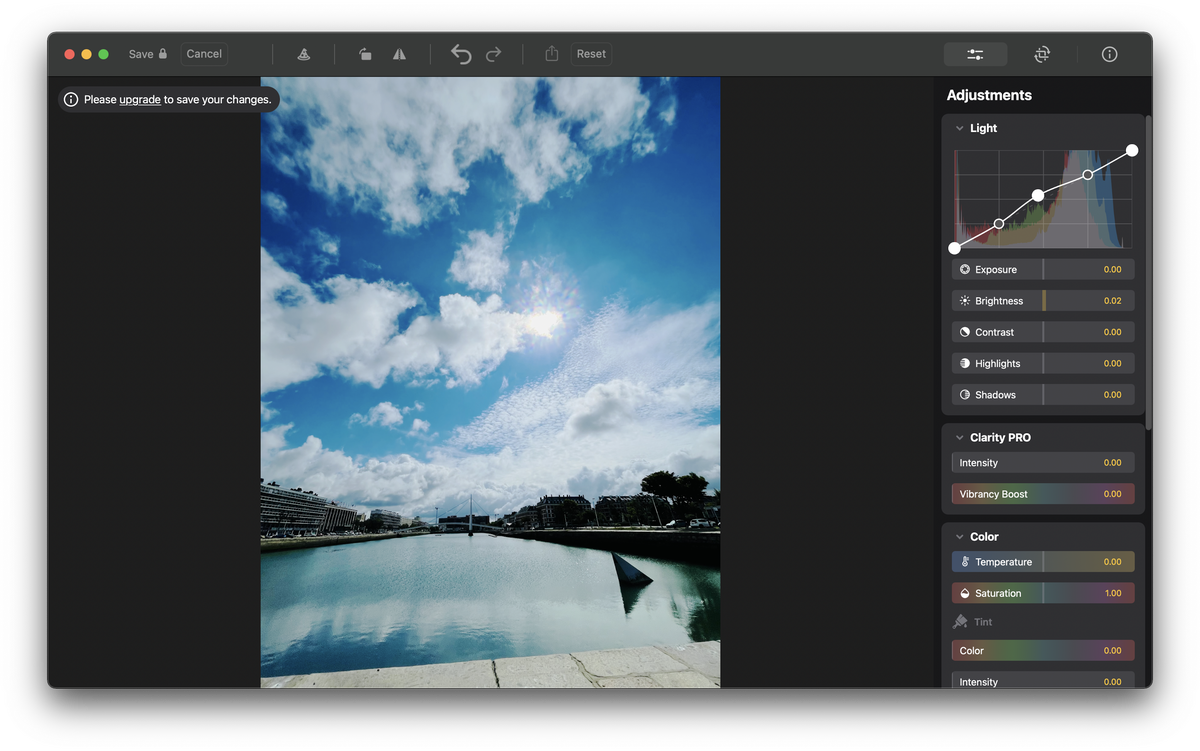Click the auto-enhance cone icon in toolbar

(x=304, y=54)
